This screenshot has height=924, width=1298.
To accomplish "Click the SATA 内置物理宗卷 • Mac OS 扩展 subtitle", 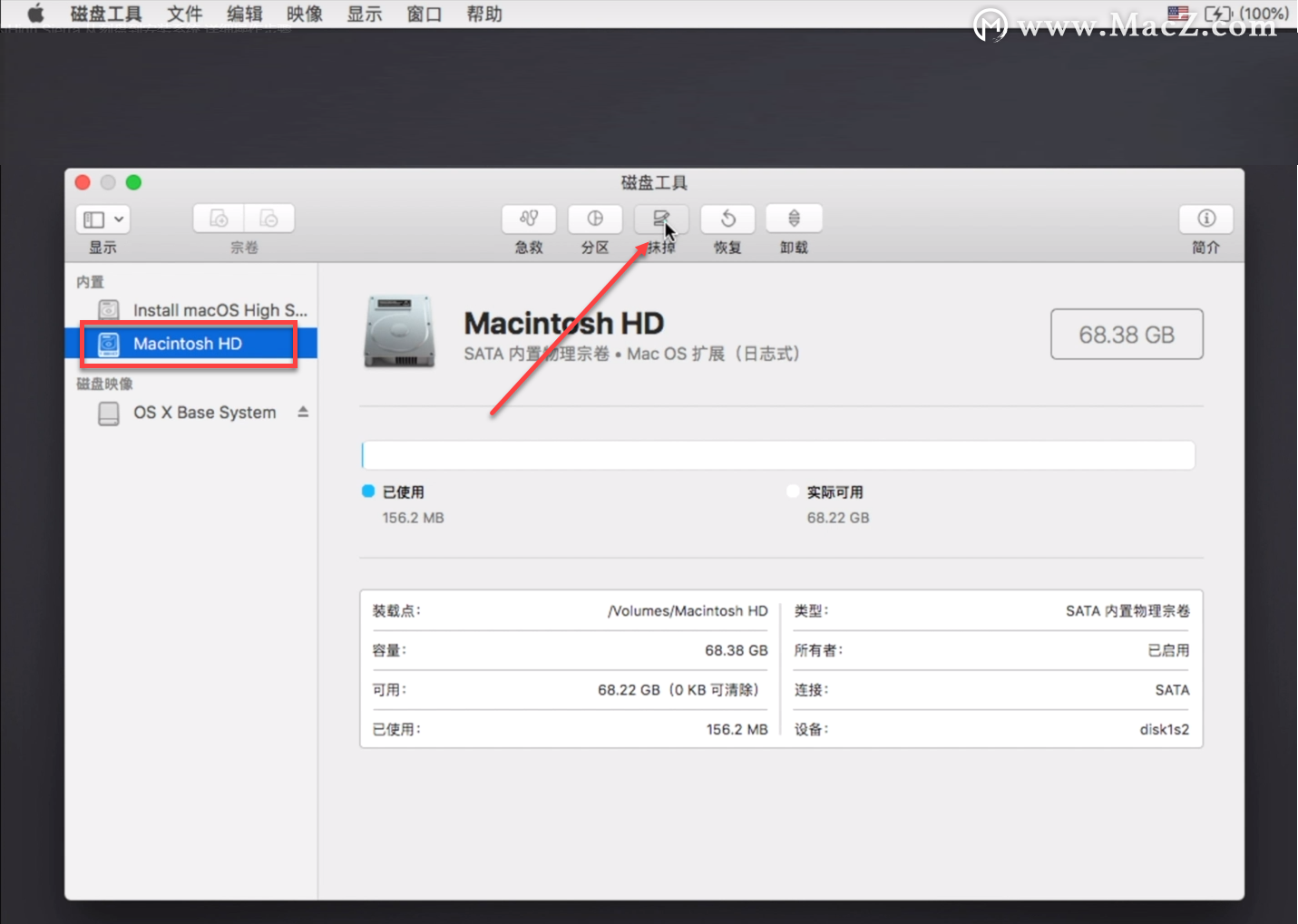I will coord(632,354).
